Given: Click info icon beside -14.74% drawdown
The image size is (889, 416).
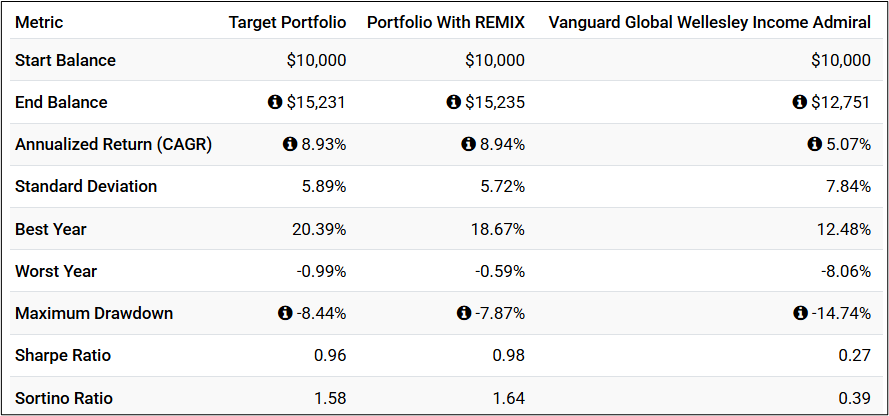Looking at the screenshot, I should pyautogui.click(x=800, y=313).
